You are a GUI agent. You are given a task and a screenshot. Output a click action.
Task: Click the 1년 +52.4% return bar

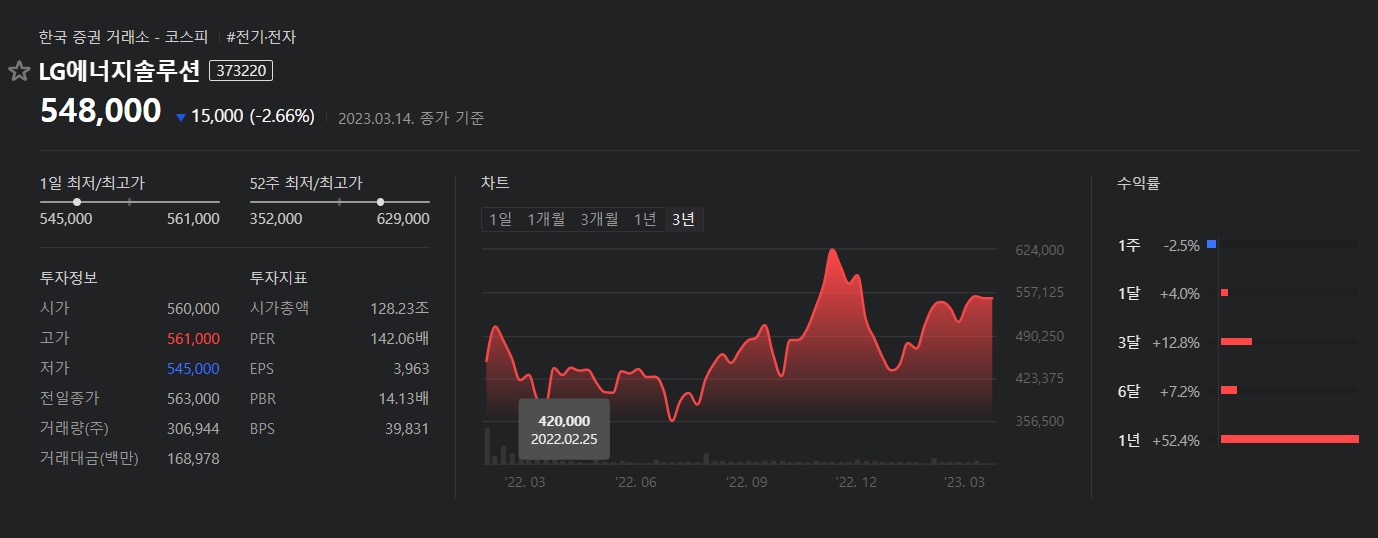tap(1290, 439)
